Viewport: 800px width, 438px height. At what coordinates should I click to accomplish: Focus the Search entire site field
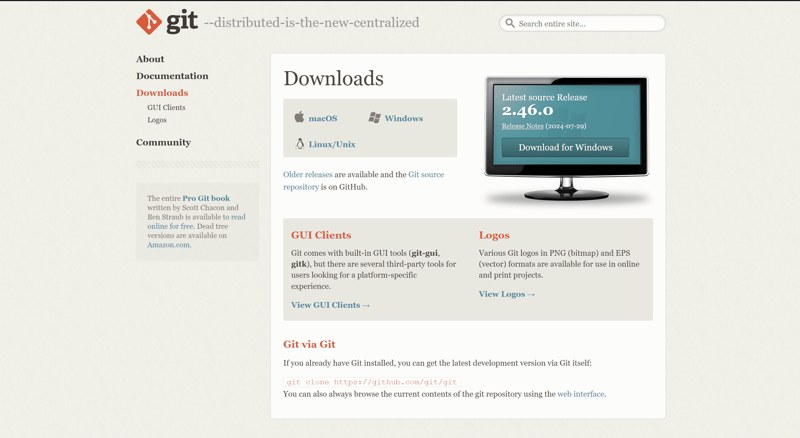coord(582,23)
